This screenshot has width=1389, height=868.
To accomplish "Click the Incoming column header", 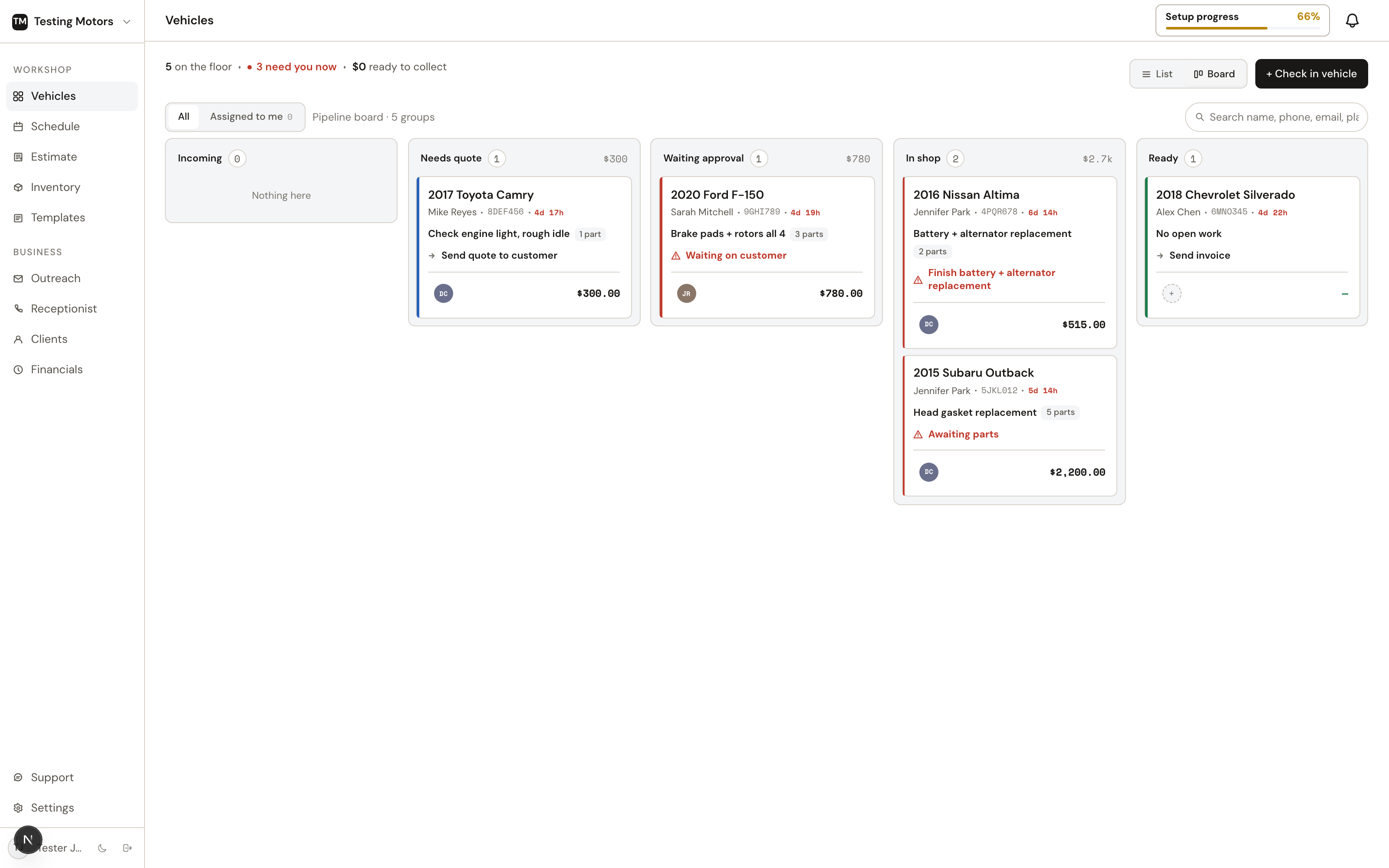I will pyautogui.click(x=199, y=158).
